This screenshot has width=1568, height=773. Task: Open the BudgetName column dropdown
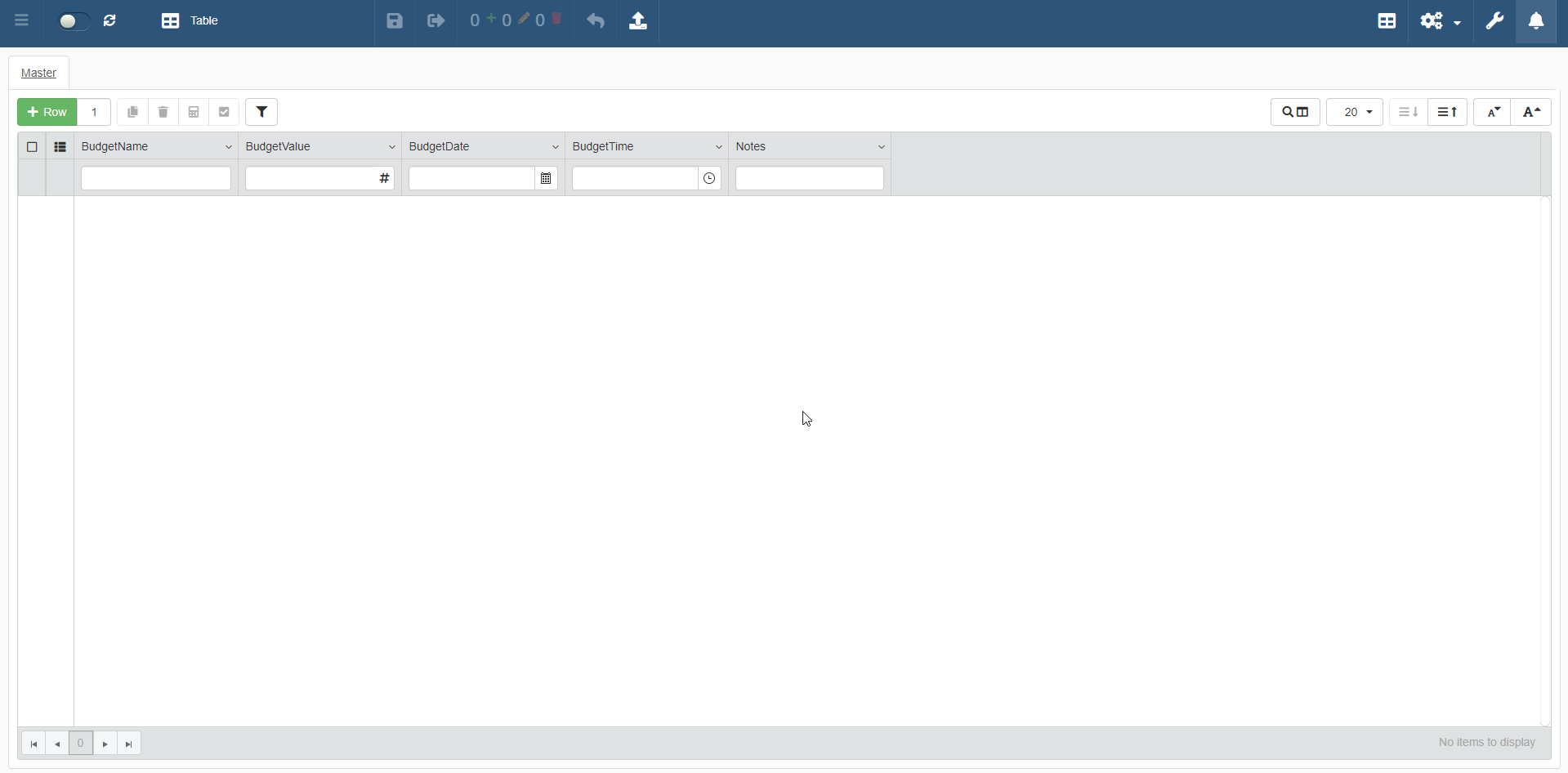228,147
